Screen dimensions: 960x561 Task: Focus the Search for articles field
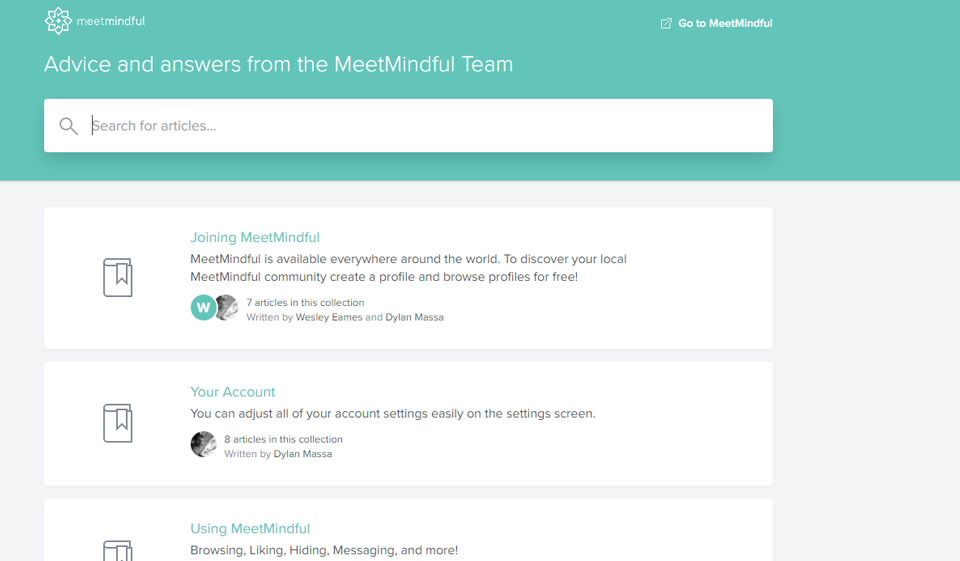point(420,126)
